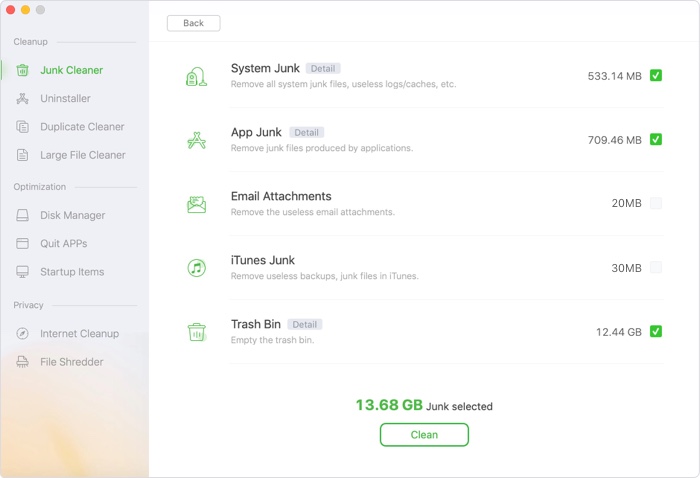Screen dimensions: 700x478
Task: Close the window with red button
Action: (11, 10)
